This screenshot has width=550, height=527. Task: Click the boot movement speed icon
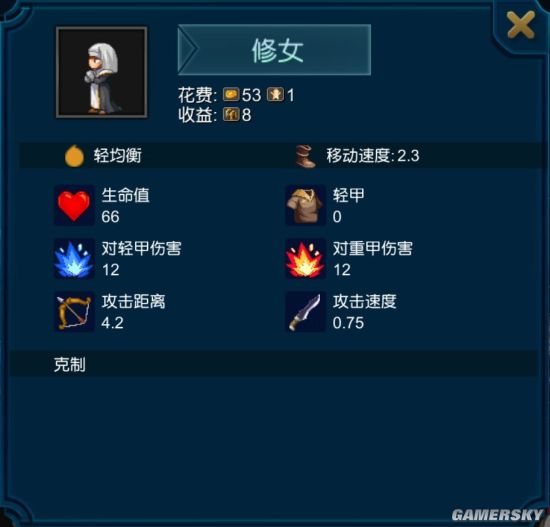click(305, 156)
